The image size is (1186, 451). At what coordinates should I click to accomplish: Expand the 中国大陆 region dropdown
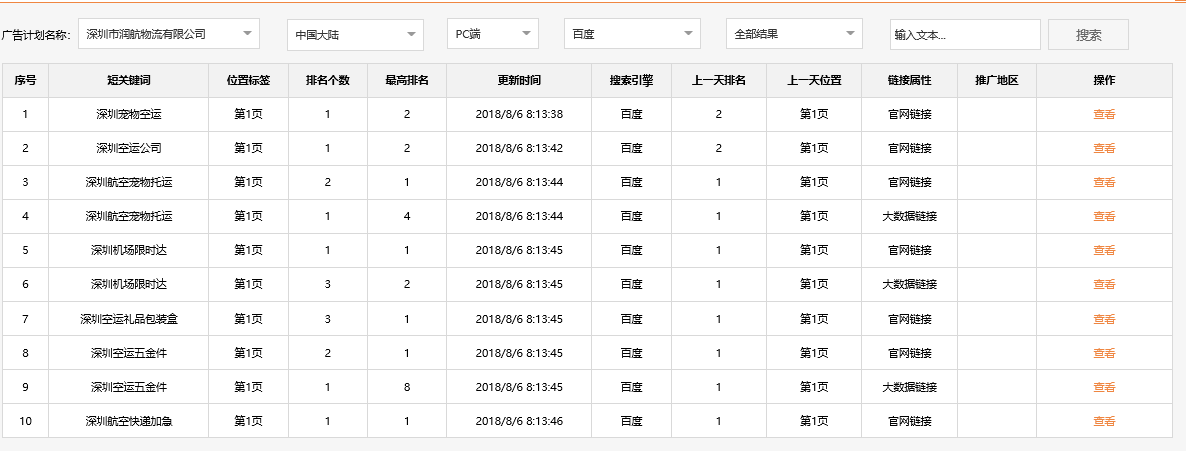coord(355,34)
